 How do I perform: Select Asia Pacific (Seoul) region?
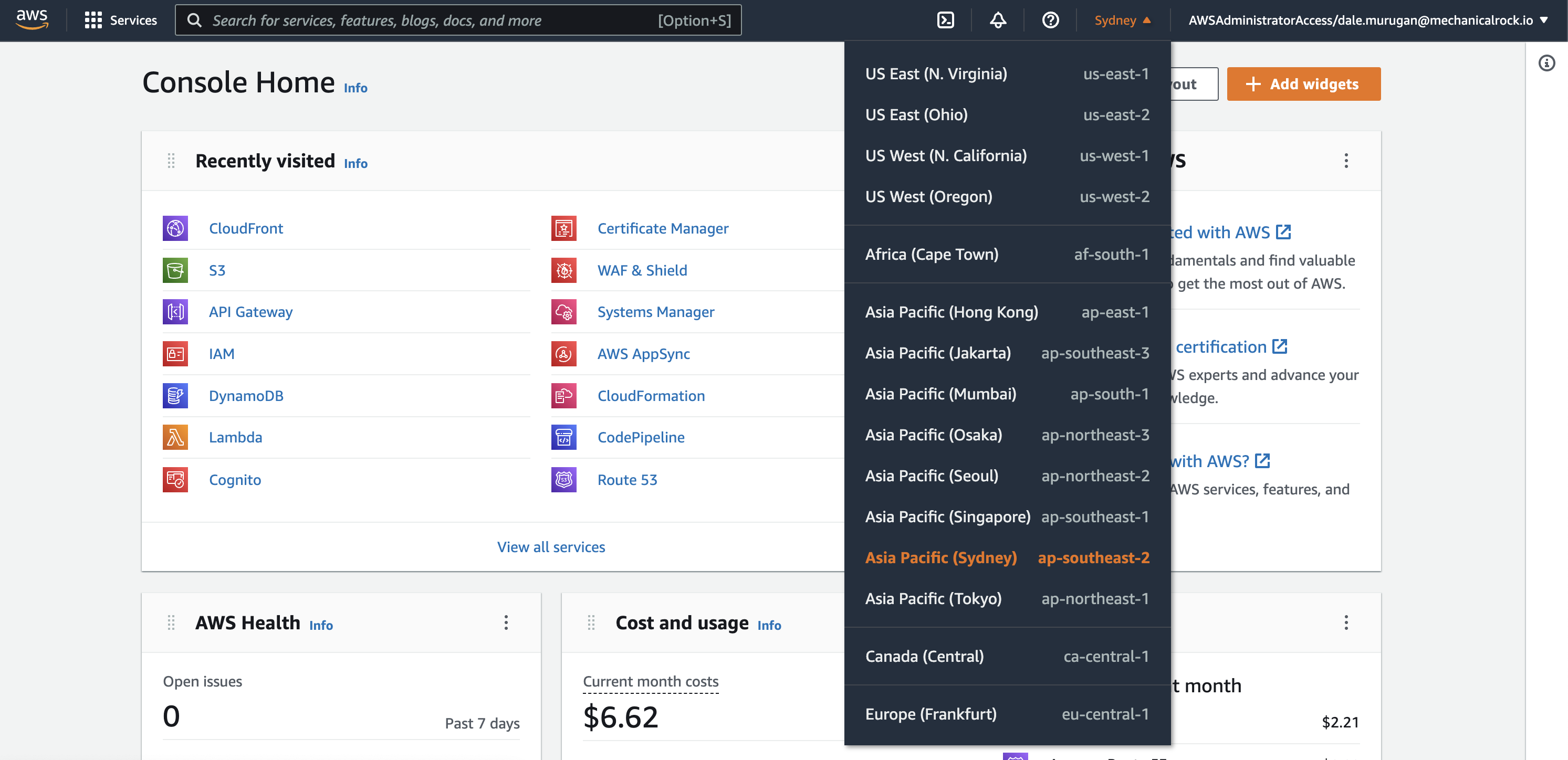(x=1007, y=476)
